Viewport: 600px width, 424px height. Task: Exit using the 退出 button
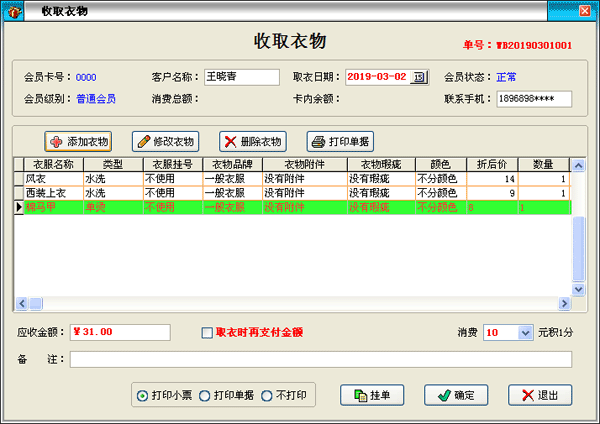click(540, 395)
